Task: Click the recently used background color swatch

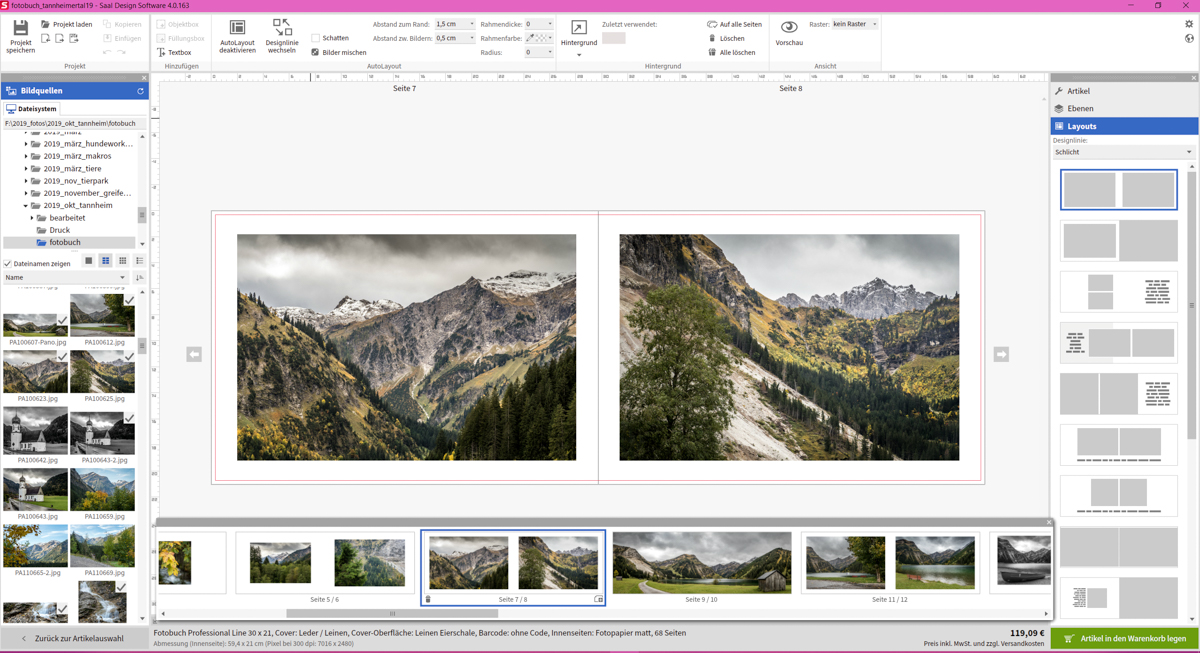Action: tap(613, 38)
